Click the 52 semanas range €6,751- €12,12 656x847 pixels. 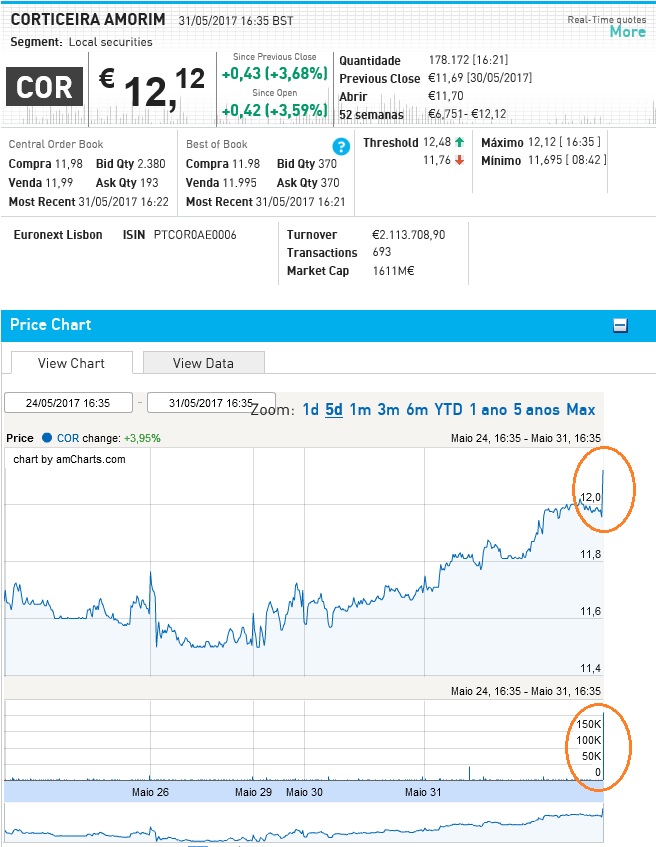pyautogui.click(x=467, y=114)
